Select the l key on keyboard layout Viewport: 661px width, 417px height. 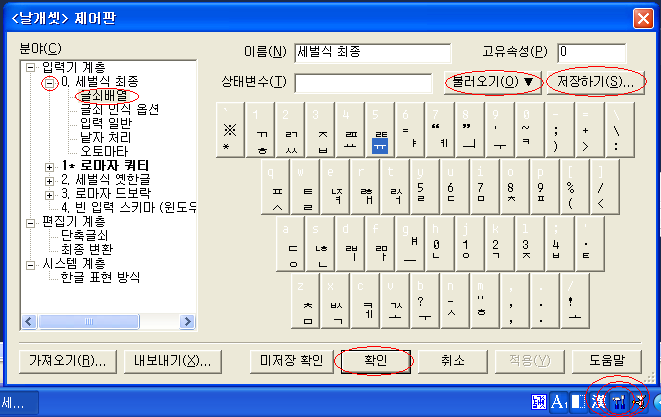click(x=530, y=244)
